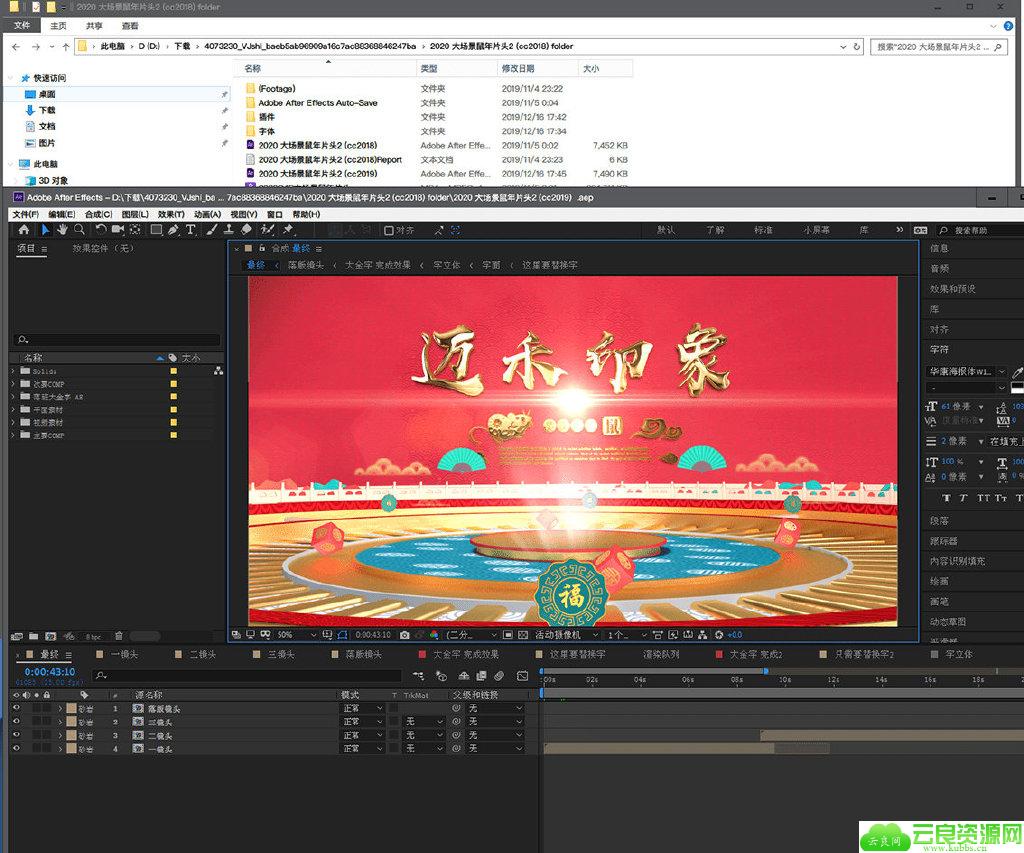Select the Pan Behind anchor point tool

(x=135, y=229)
